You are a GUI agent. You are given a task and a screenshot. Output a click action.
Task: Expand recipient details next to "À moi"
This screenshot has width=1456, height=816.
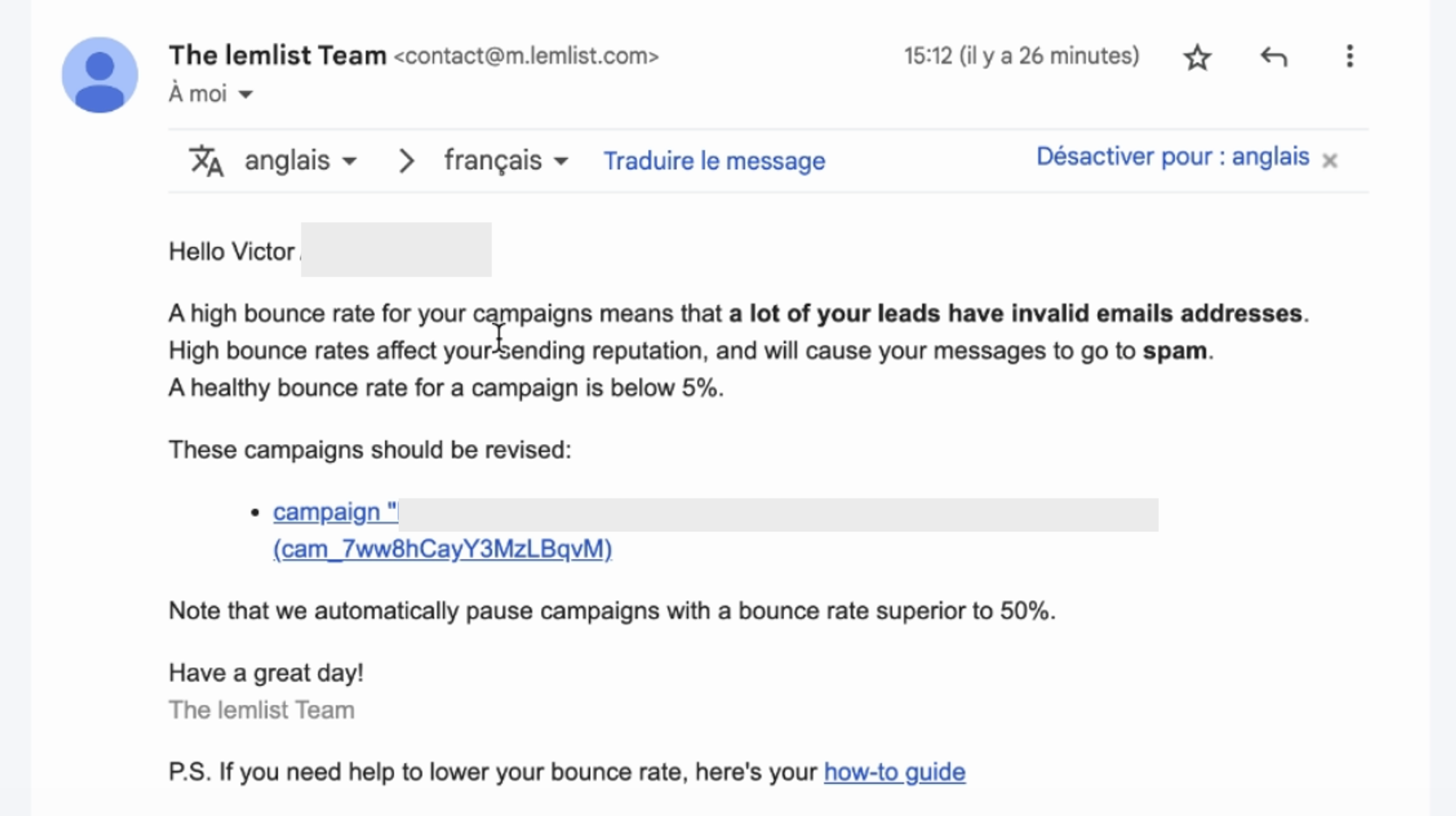click(x=246, y=95)
